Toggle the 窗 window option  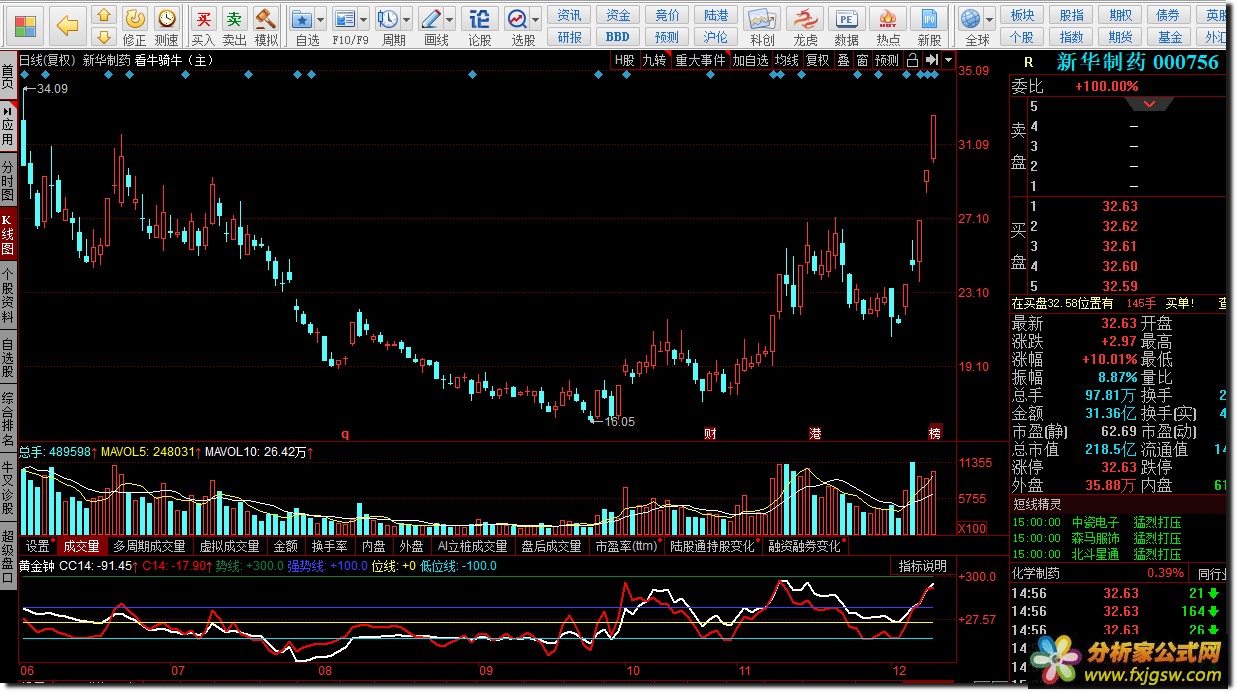[861, 60]
